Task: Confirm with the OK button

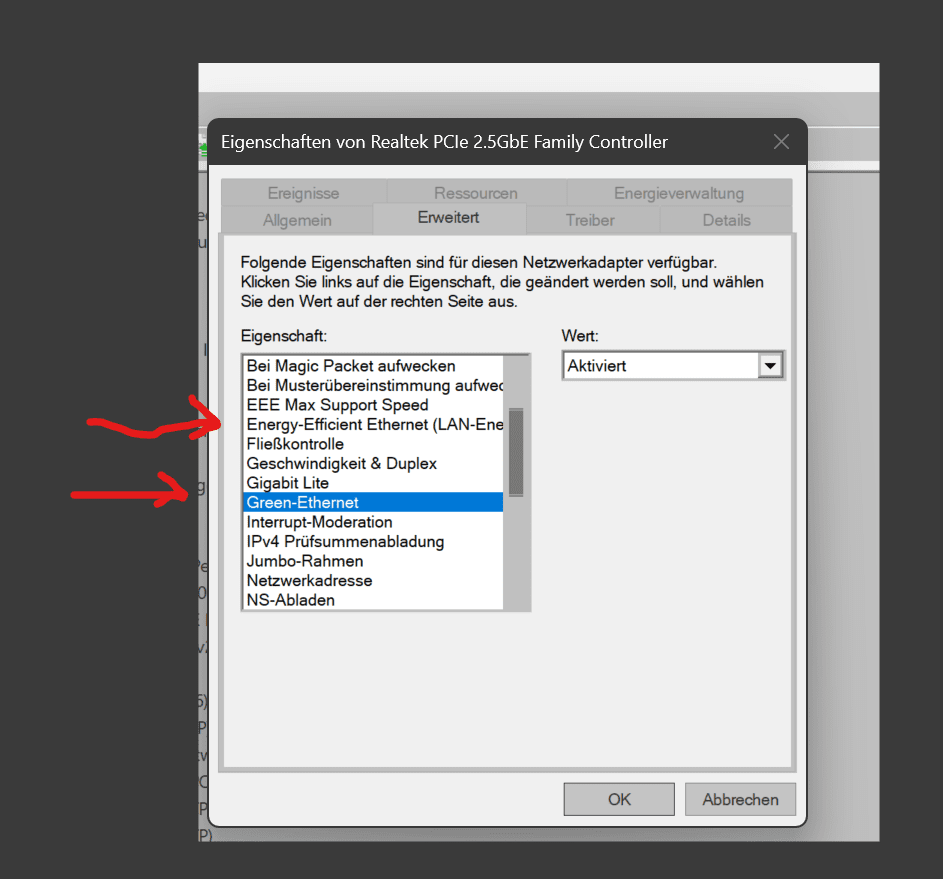Action: pyautogui.click(x=619, y=799)
